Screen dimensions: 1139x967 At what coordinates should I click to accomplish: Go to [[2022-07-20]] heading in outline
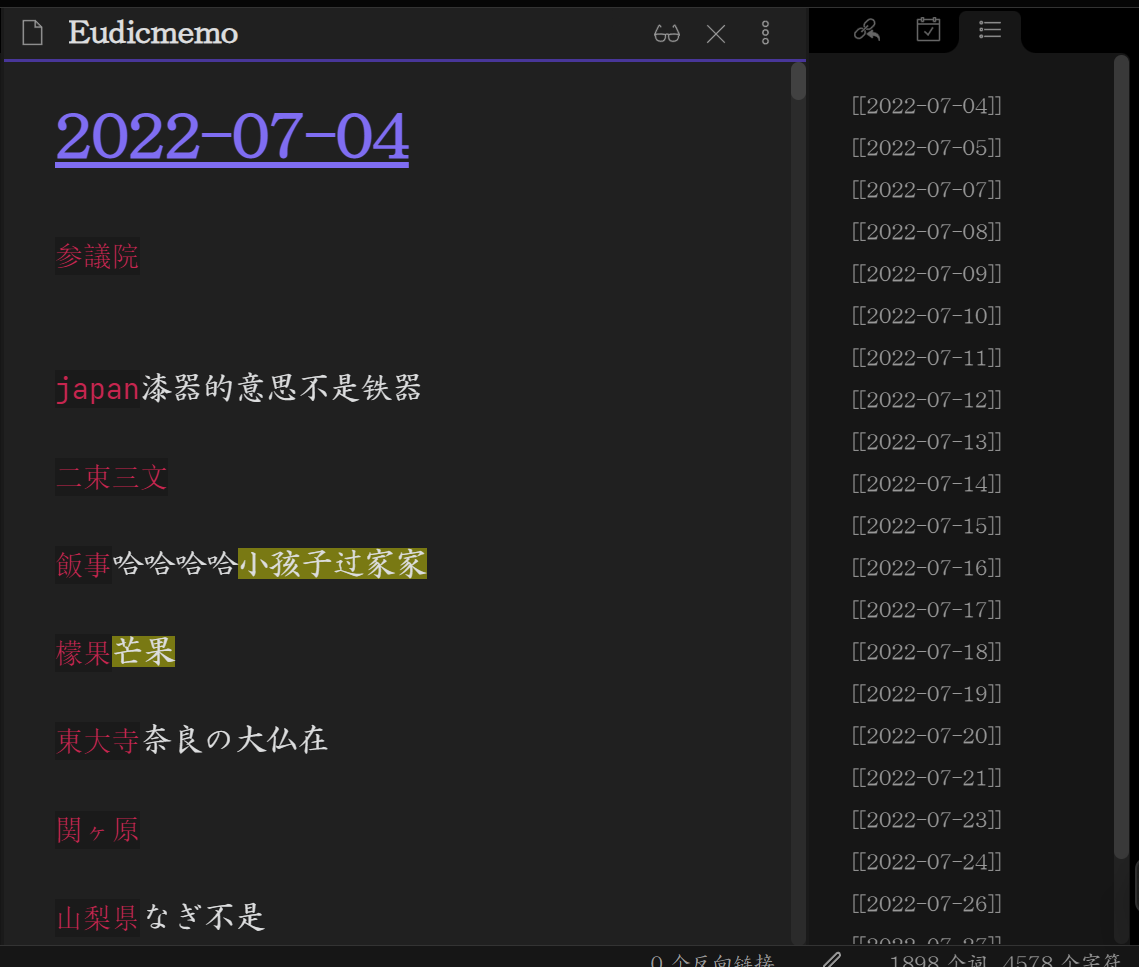[926, 736]
